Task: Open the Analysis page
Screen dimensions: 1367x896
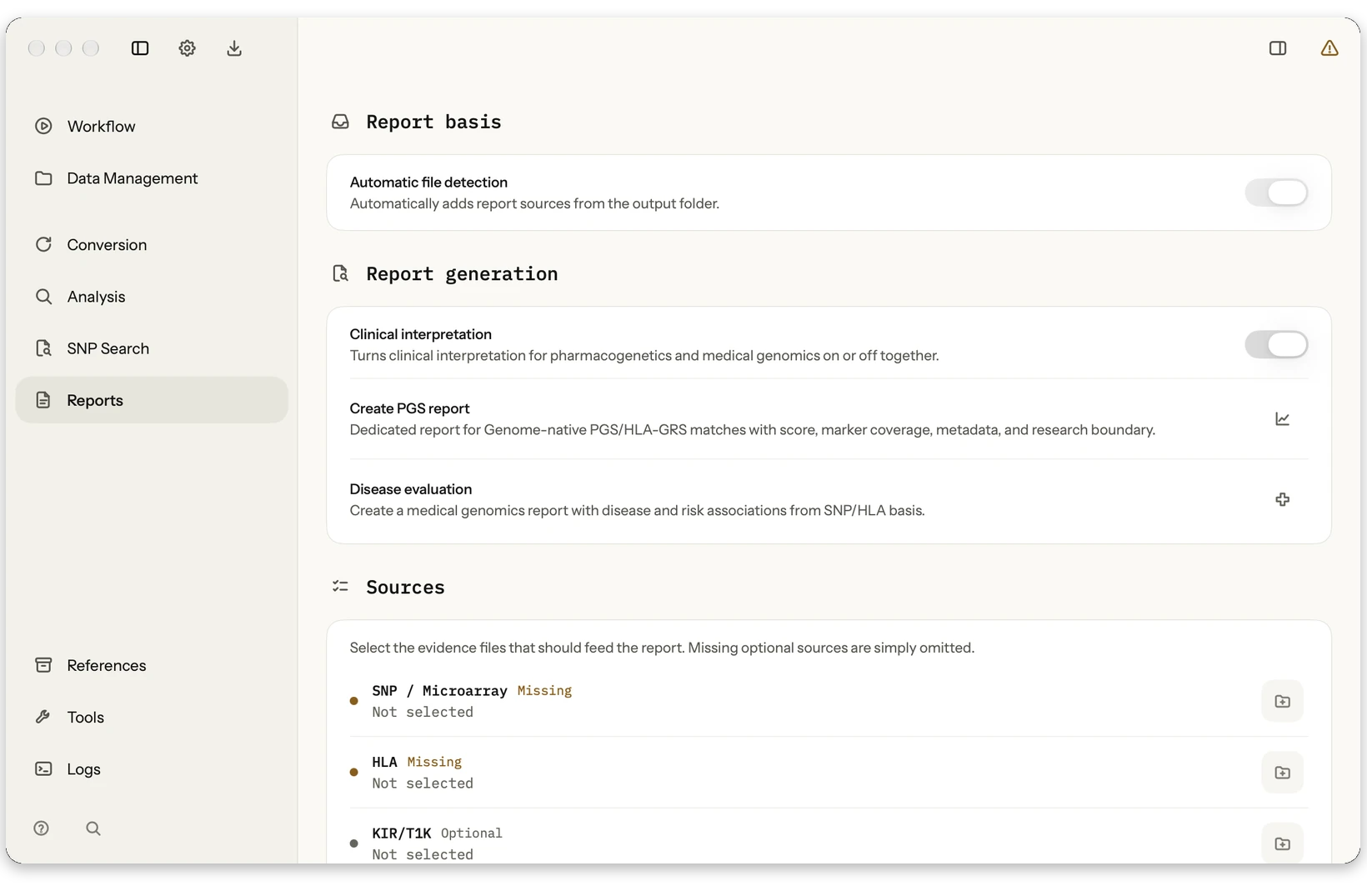Action: [152, 297]
